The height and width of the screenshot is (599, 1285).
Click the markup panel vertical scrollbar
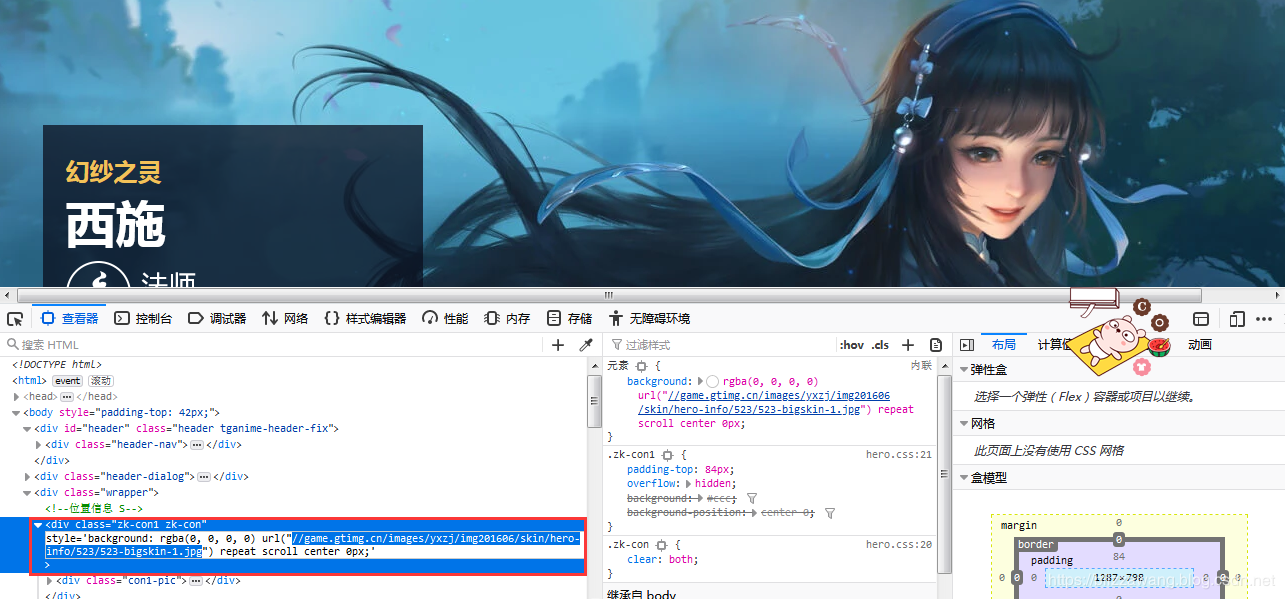pyautogui.click(x=593, y=400)
